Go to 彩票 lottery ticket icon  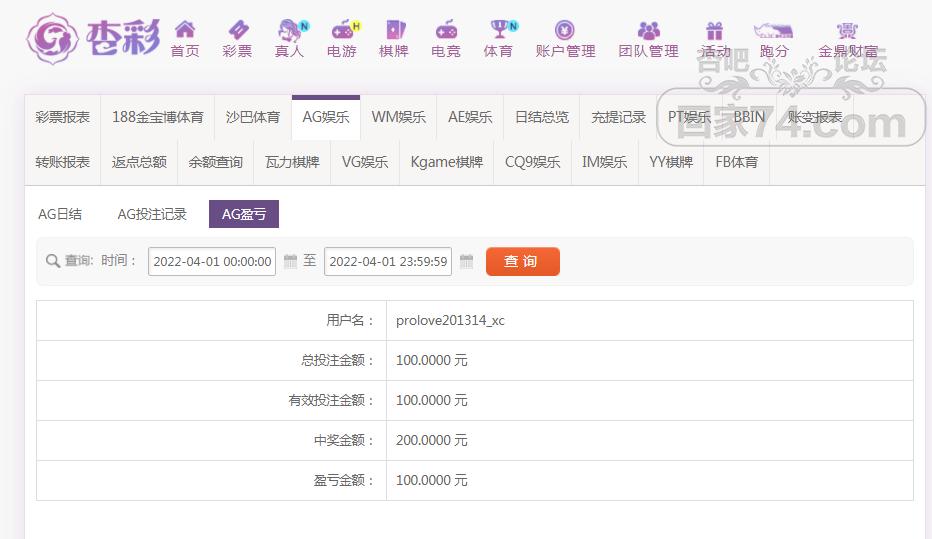pyautogui.click(x=238, y=29)
